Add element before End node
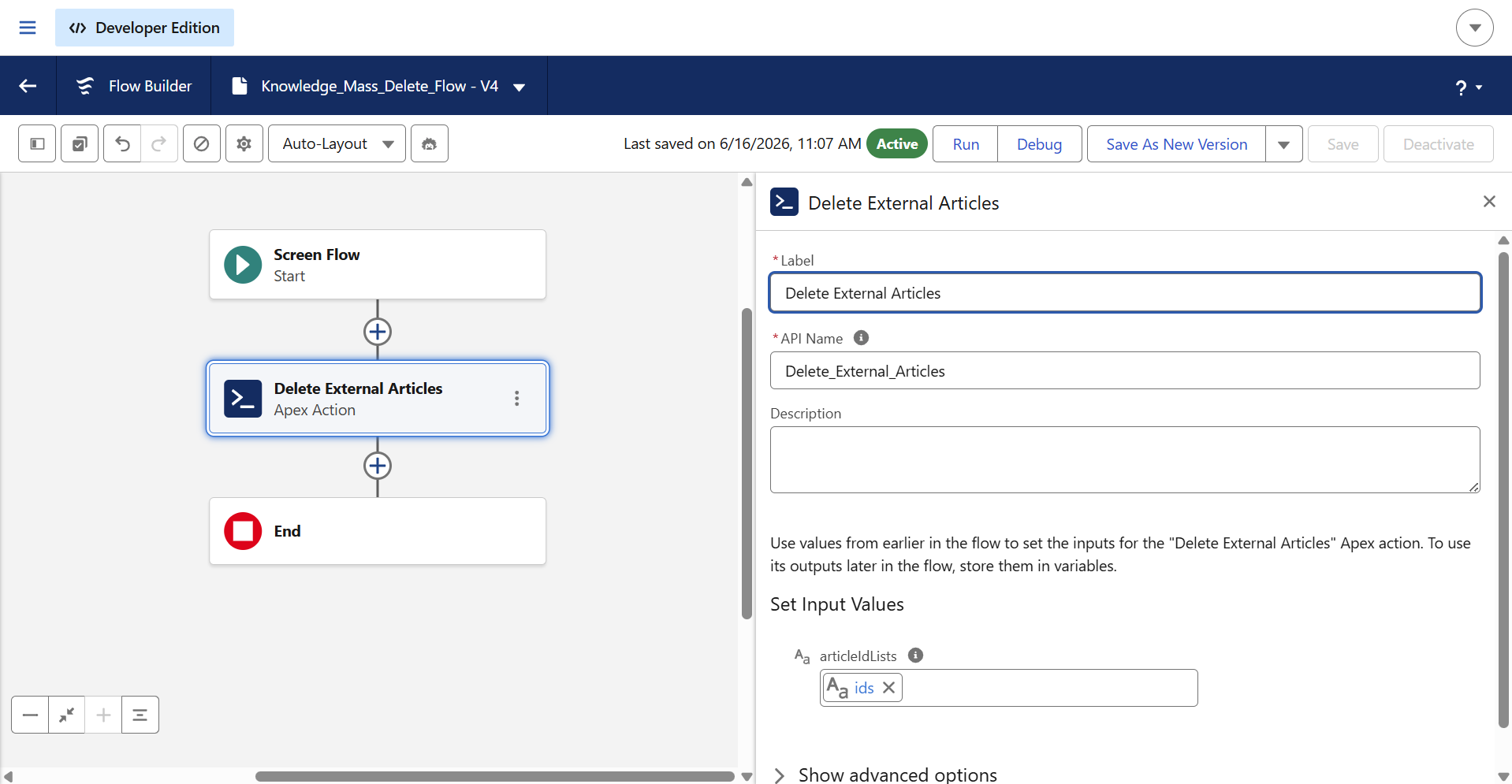Screen dimensions: 1512x784 click(378, 466)
